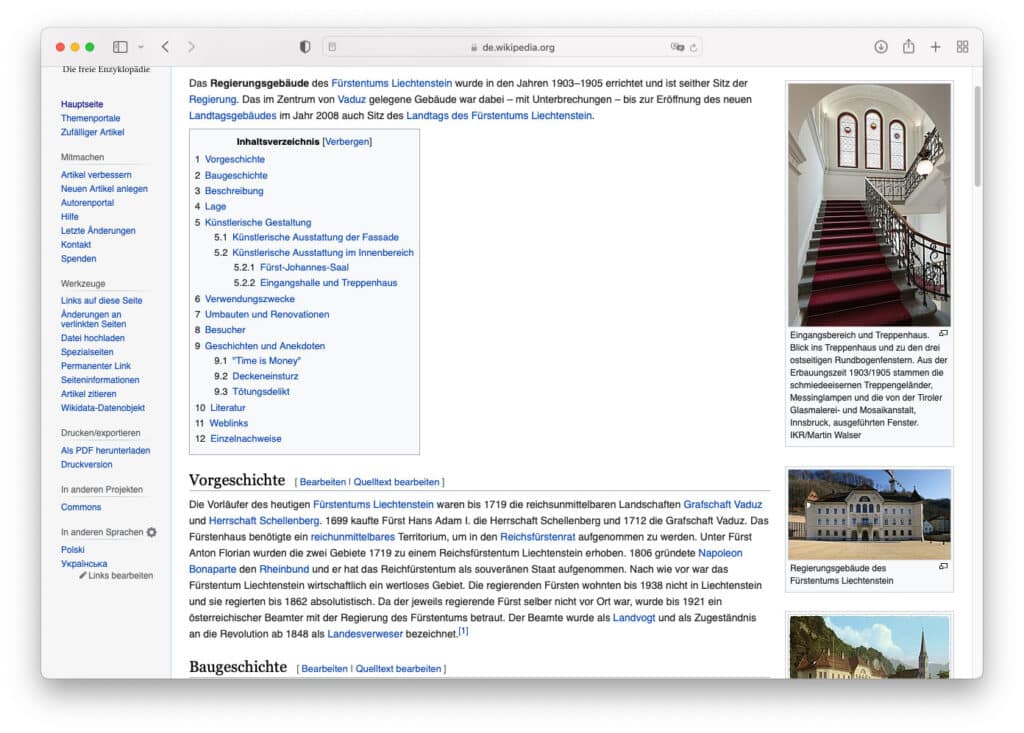
Task: Toggle the Safari sidebar button
Action: point(120,47)
